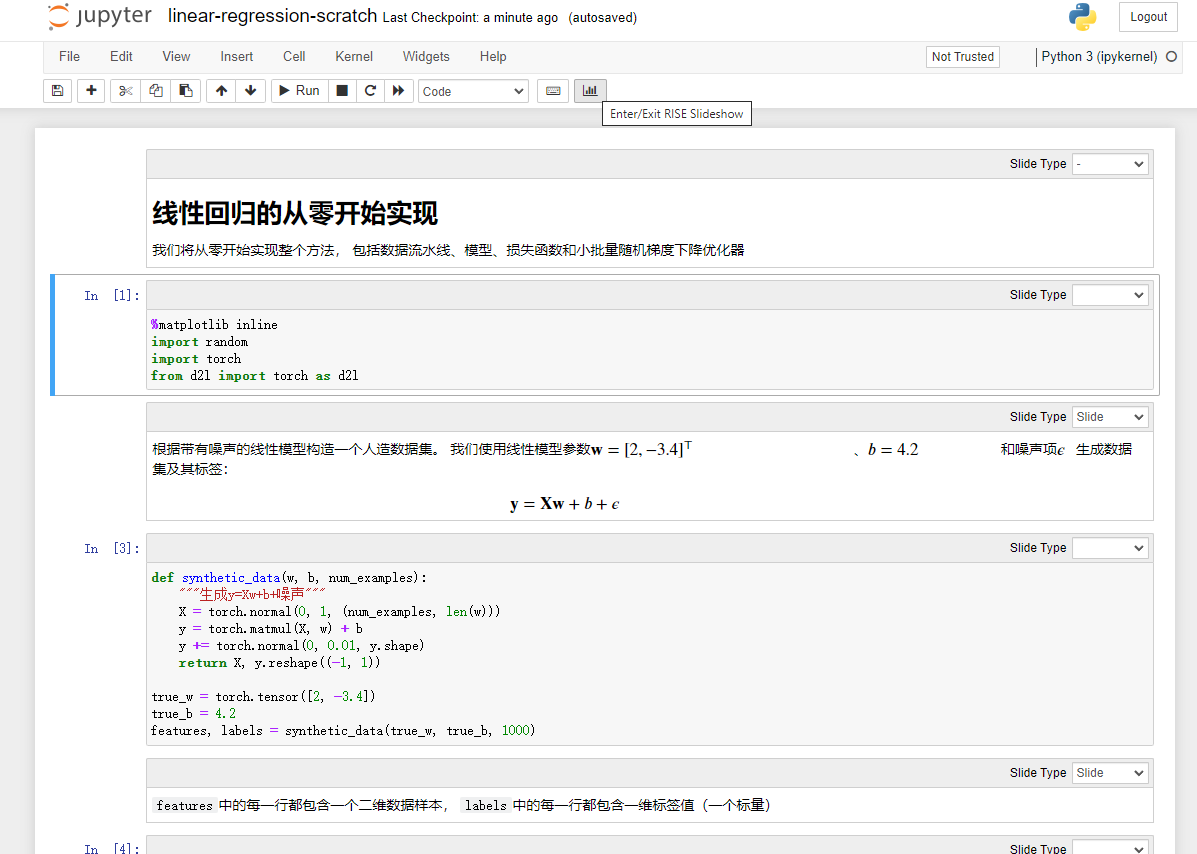Click the Python logo icon
1197x854 pixels.
(x=1082, y=17)
